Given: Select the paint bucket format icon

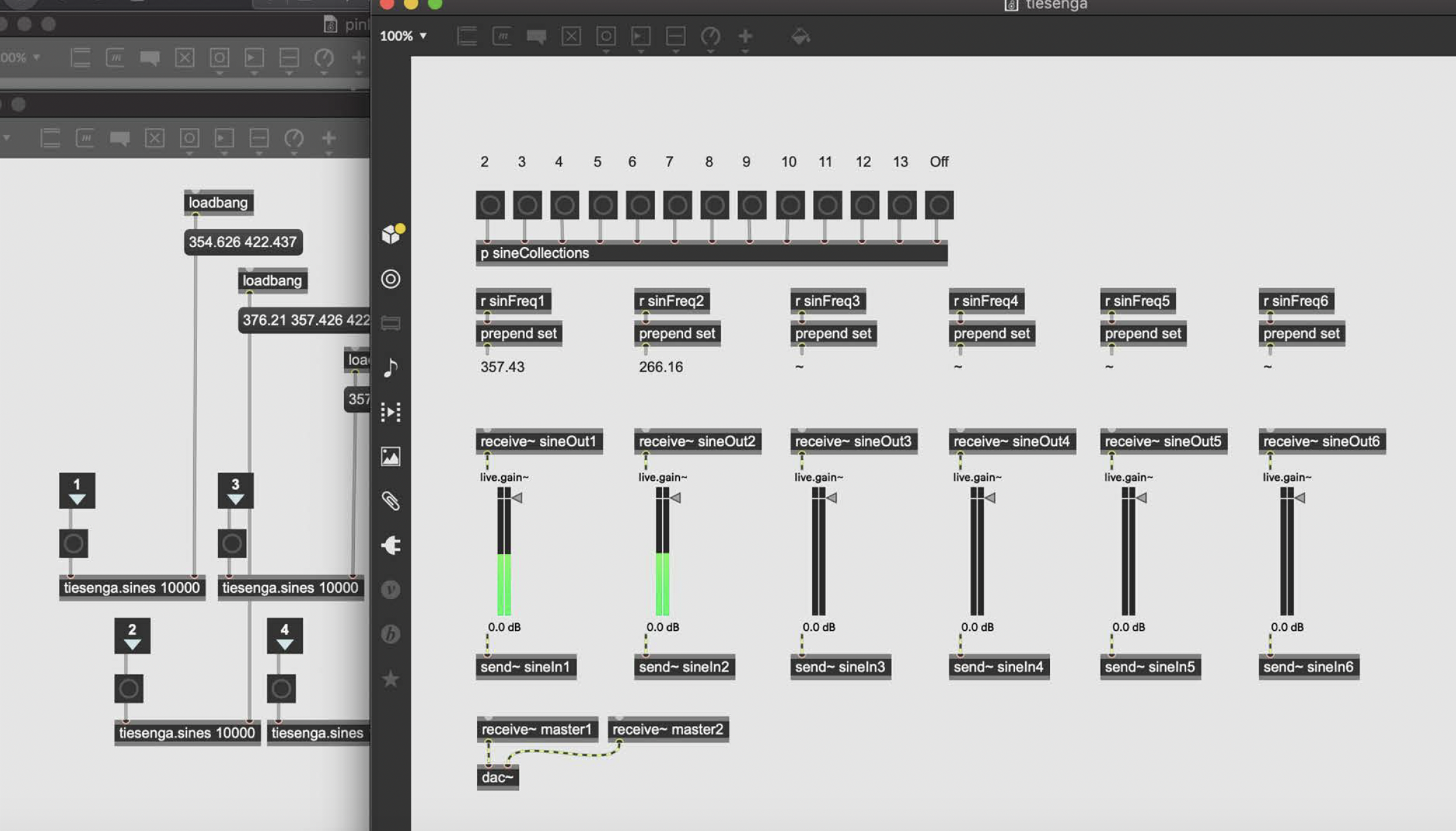Looking at the screenshot, I should (800, 36).
